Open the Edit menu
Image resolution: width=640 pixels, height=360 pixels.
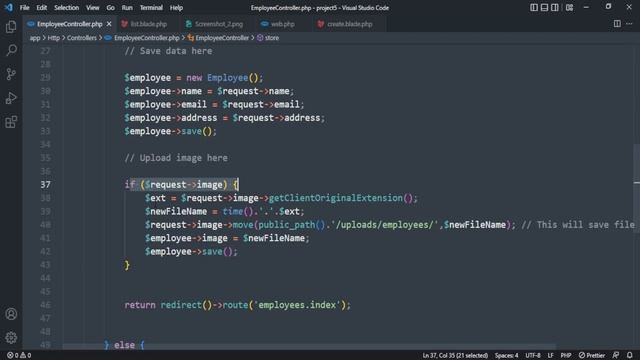(42, 7)
